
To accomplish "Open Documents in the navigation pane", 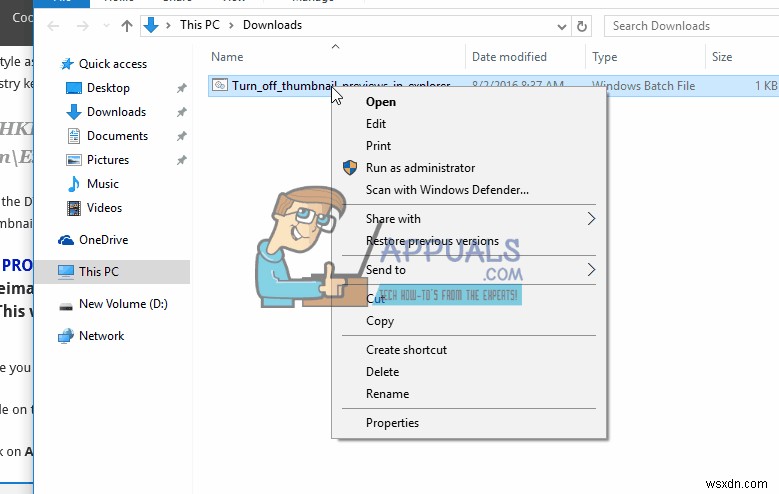I will (x=117, y=136).
